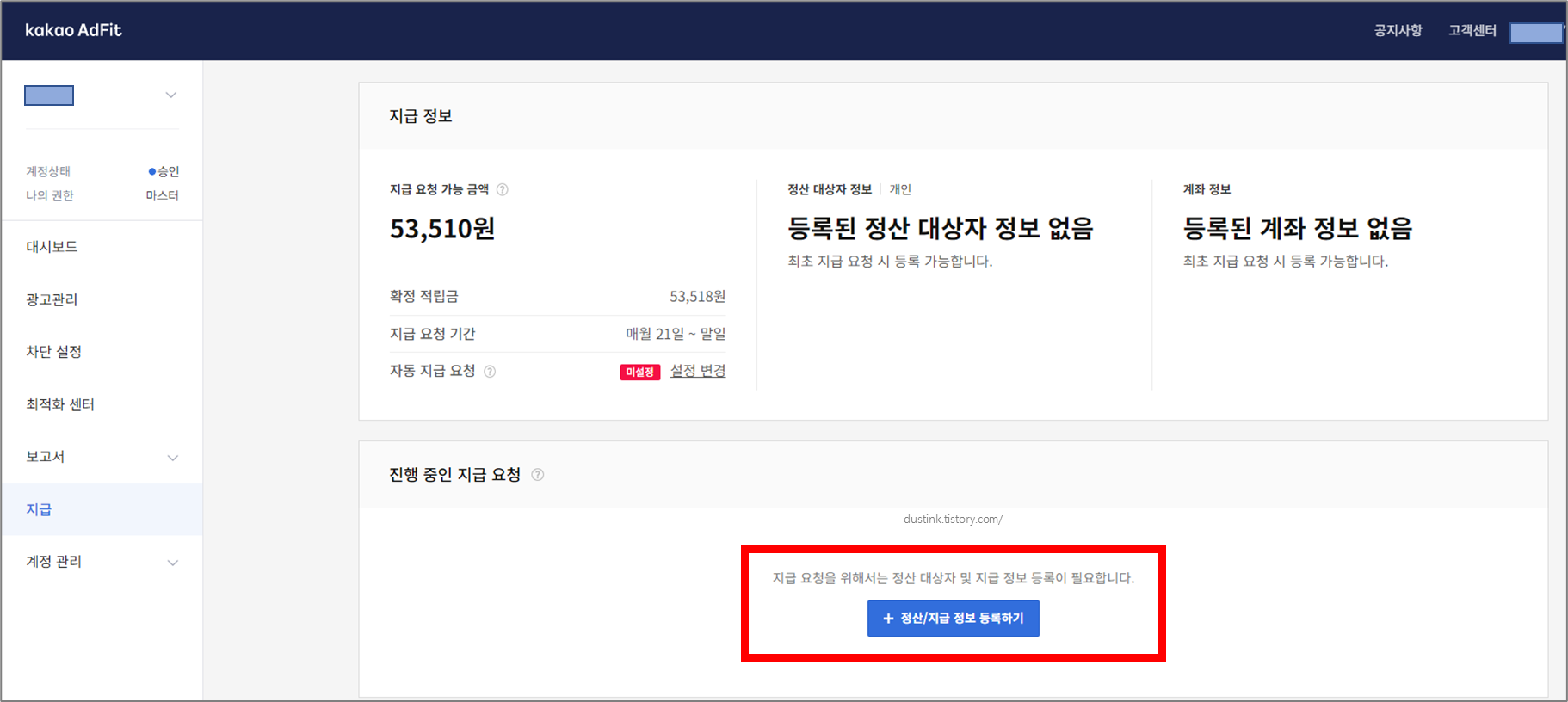Open the 보고서 menu item
Viewport: 1568px width, 702px height.
(x=46, y=457)
